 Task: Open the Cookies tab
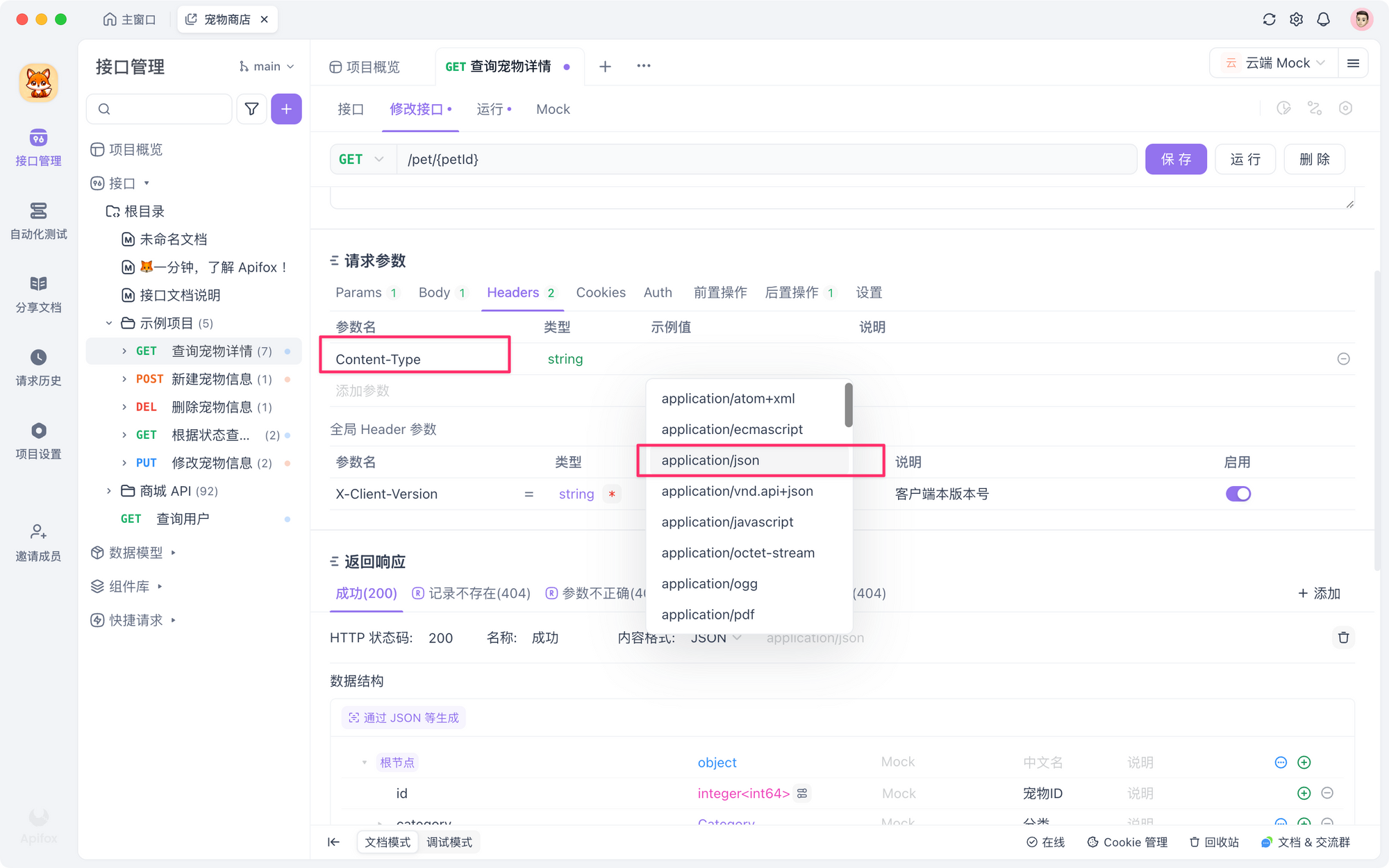coord(601,292)
